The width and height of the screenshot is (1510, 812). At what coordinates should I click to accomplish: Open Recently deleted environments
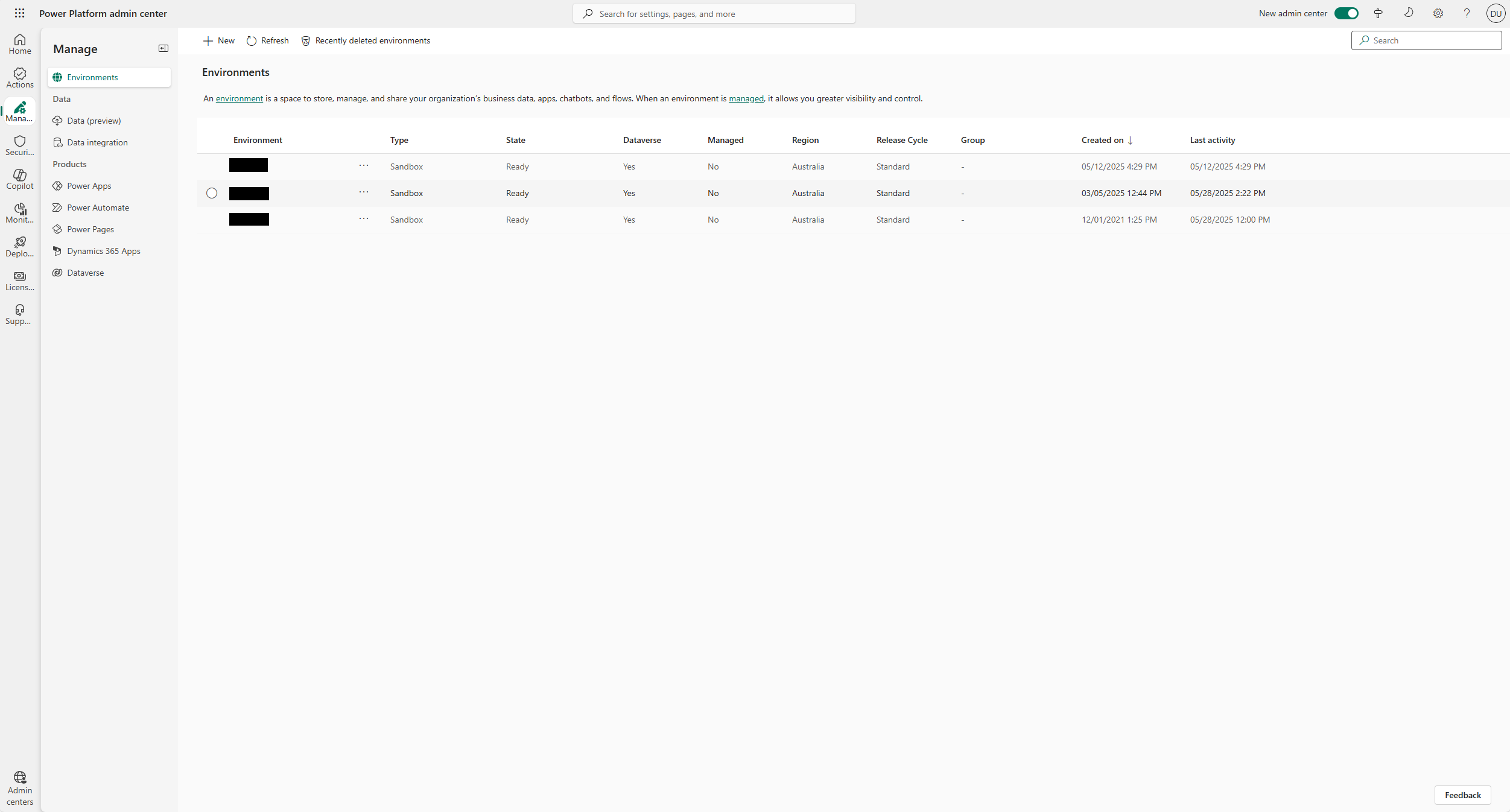click(366, 40)
